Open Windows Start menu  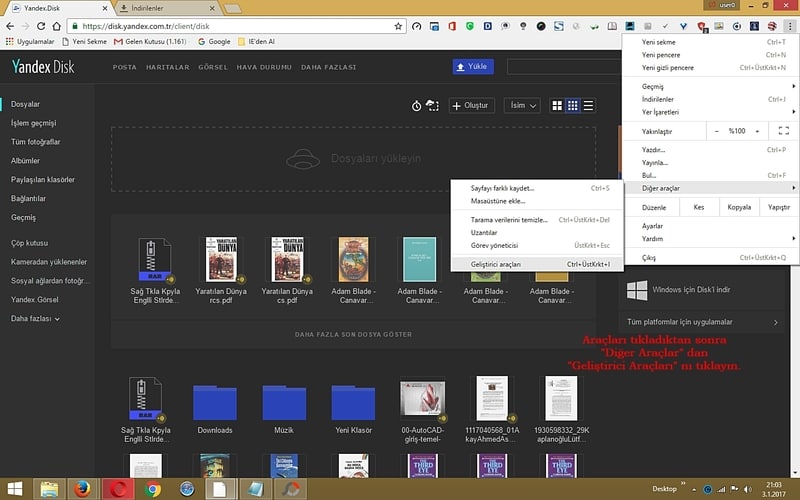coord(15,489)
